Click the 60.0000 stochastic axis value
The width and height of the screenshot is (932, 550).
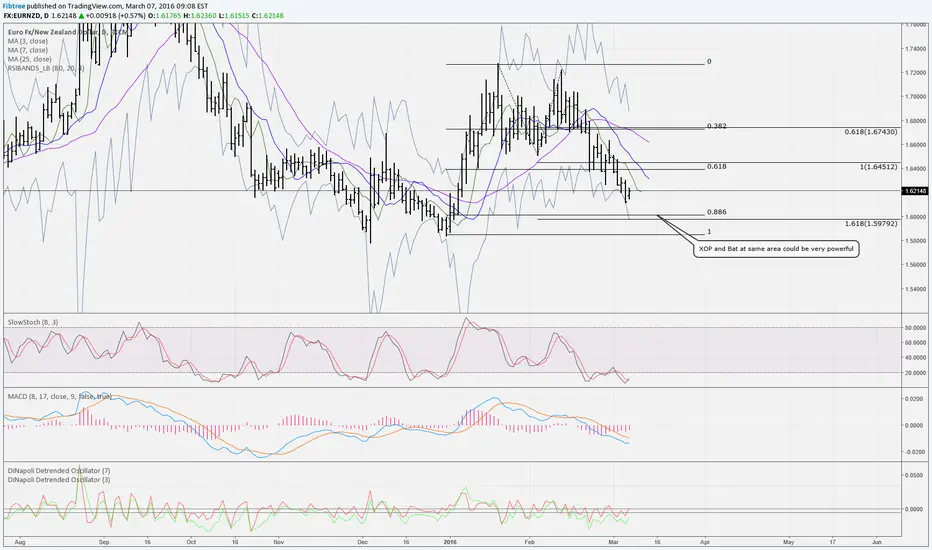(x=916, y=342)
